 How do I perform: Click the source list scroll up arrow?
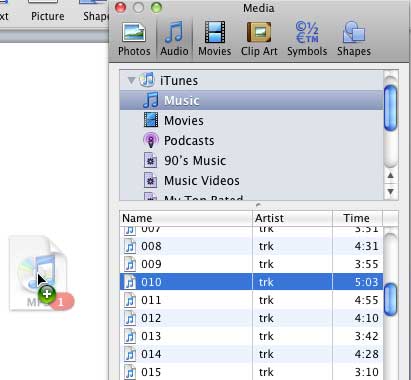pyautogui.click(x=391, y=175)
